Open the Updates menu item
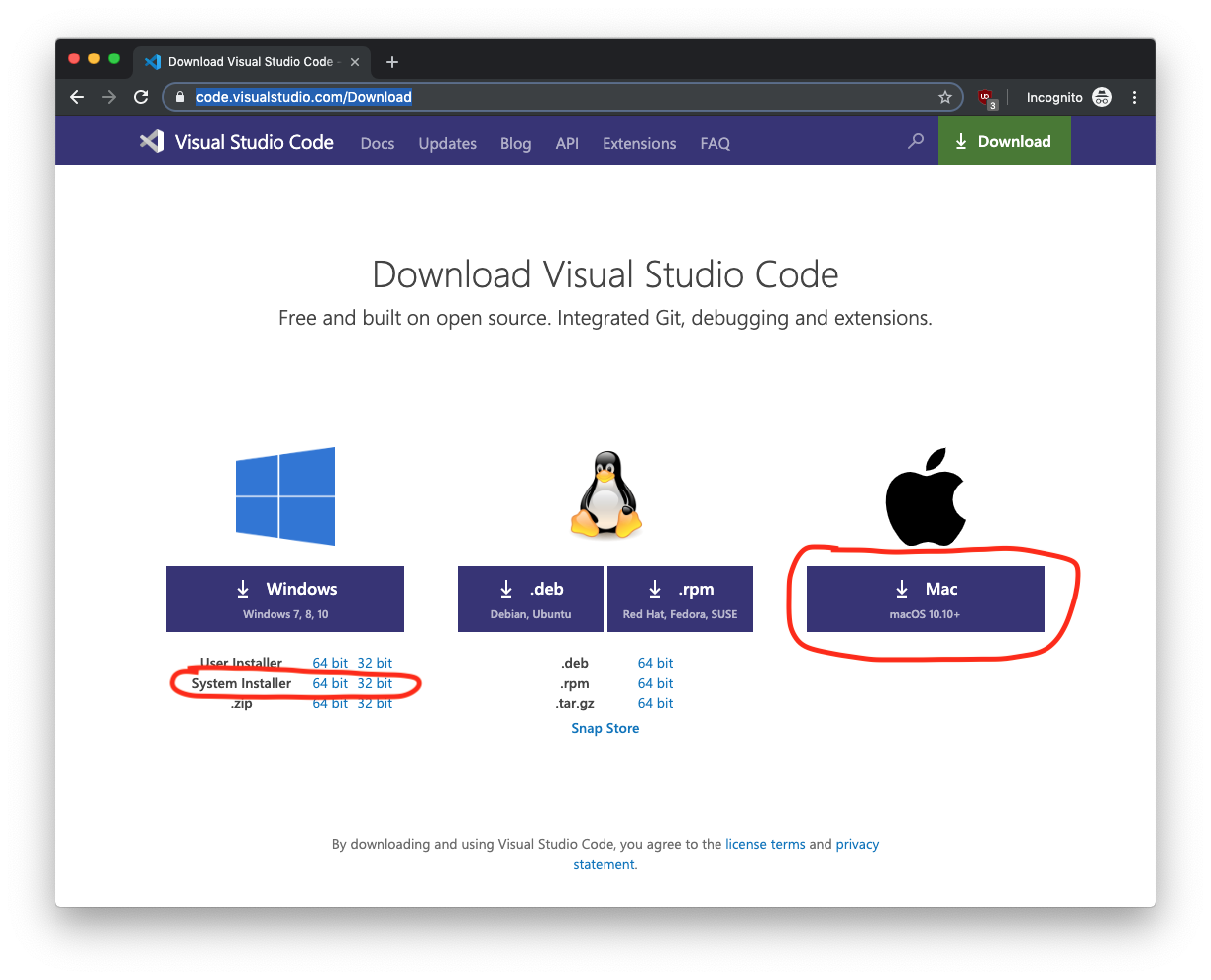The width and height of the screenshot is (1211, 980). [447, 143]
